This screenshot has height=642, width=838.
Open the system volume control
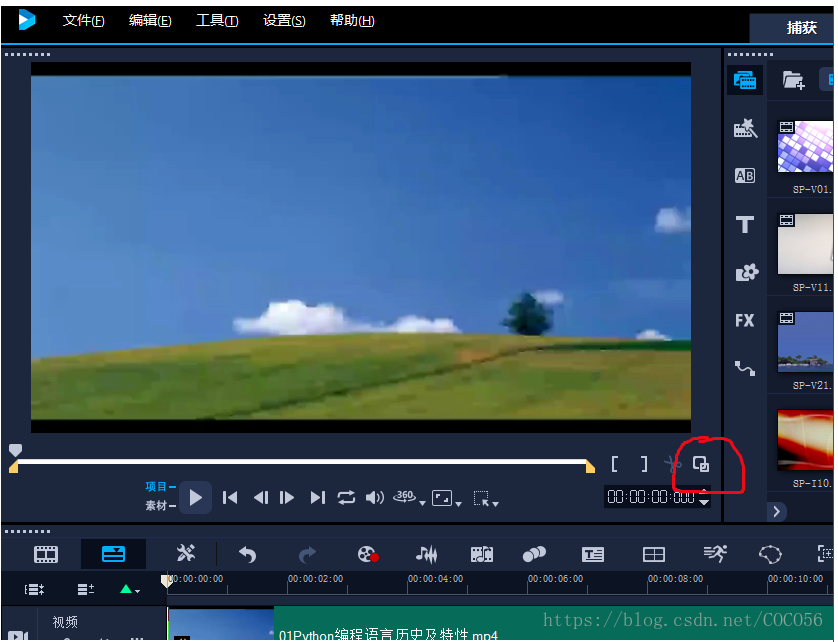click(x=375, y=498)
